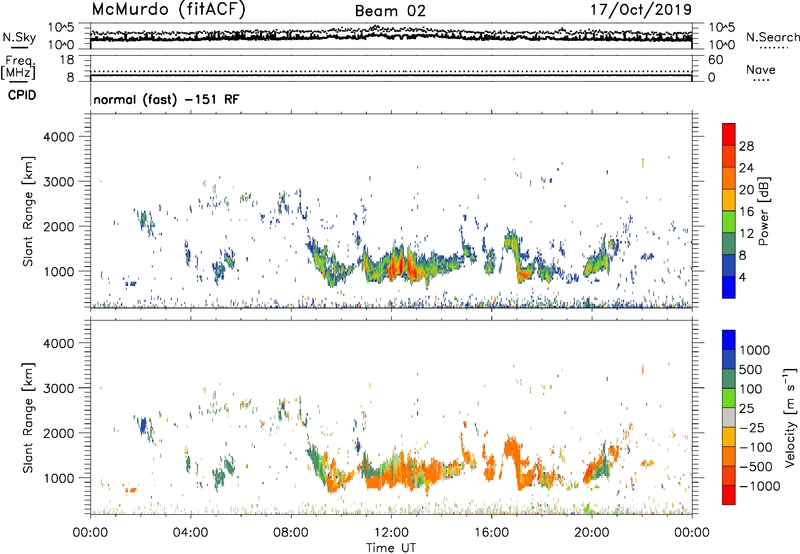Click the 'Velocity [m s-1]' colorbar label
The width and height of the screenshot is (800, 554).
pos(790,417)
